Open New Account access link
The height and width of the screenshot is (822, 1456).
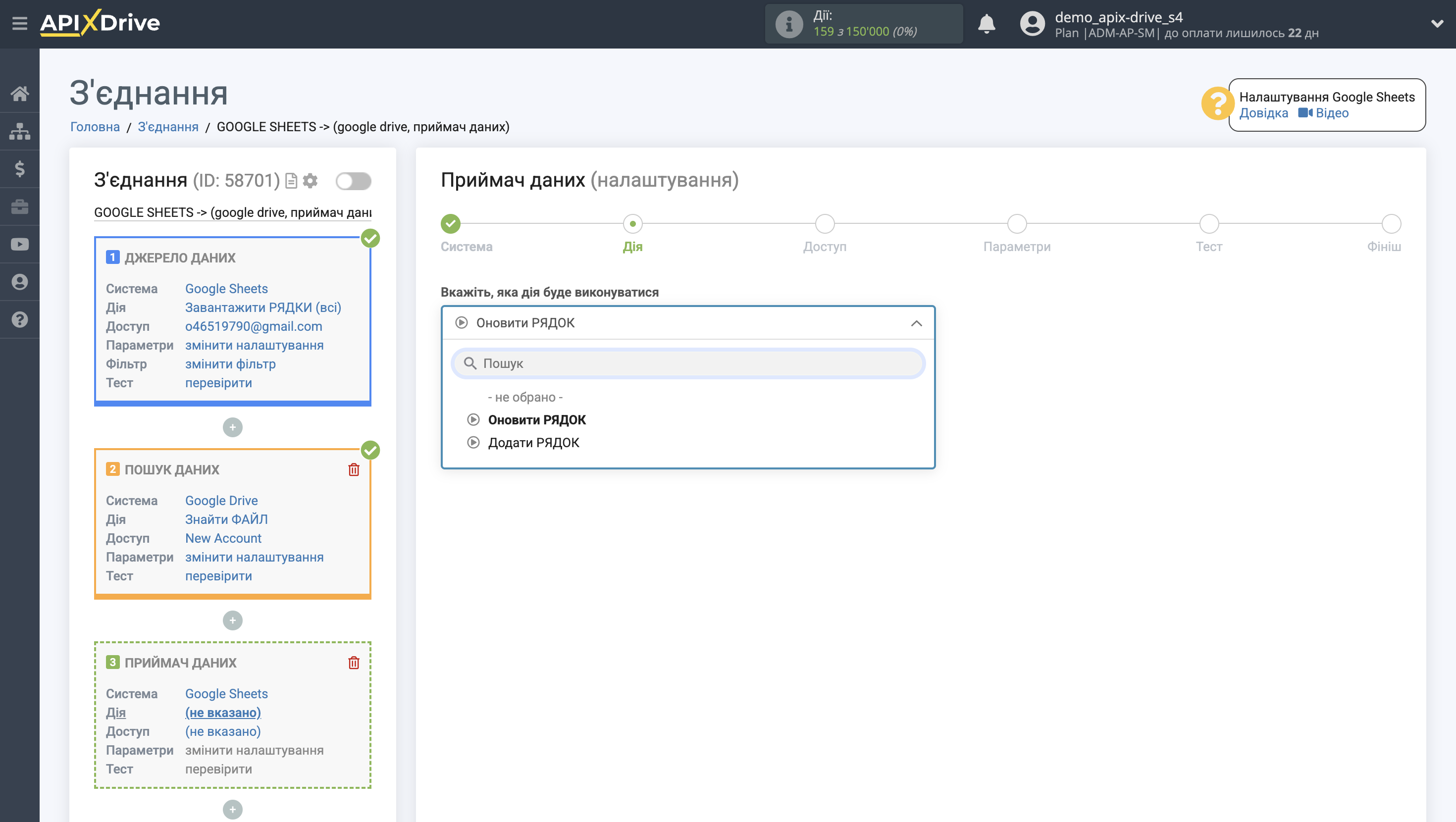tap(223, 538)
